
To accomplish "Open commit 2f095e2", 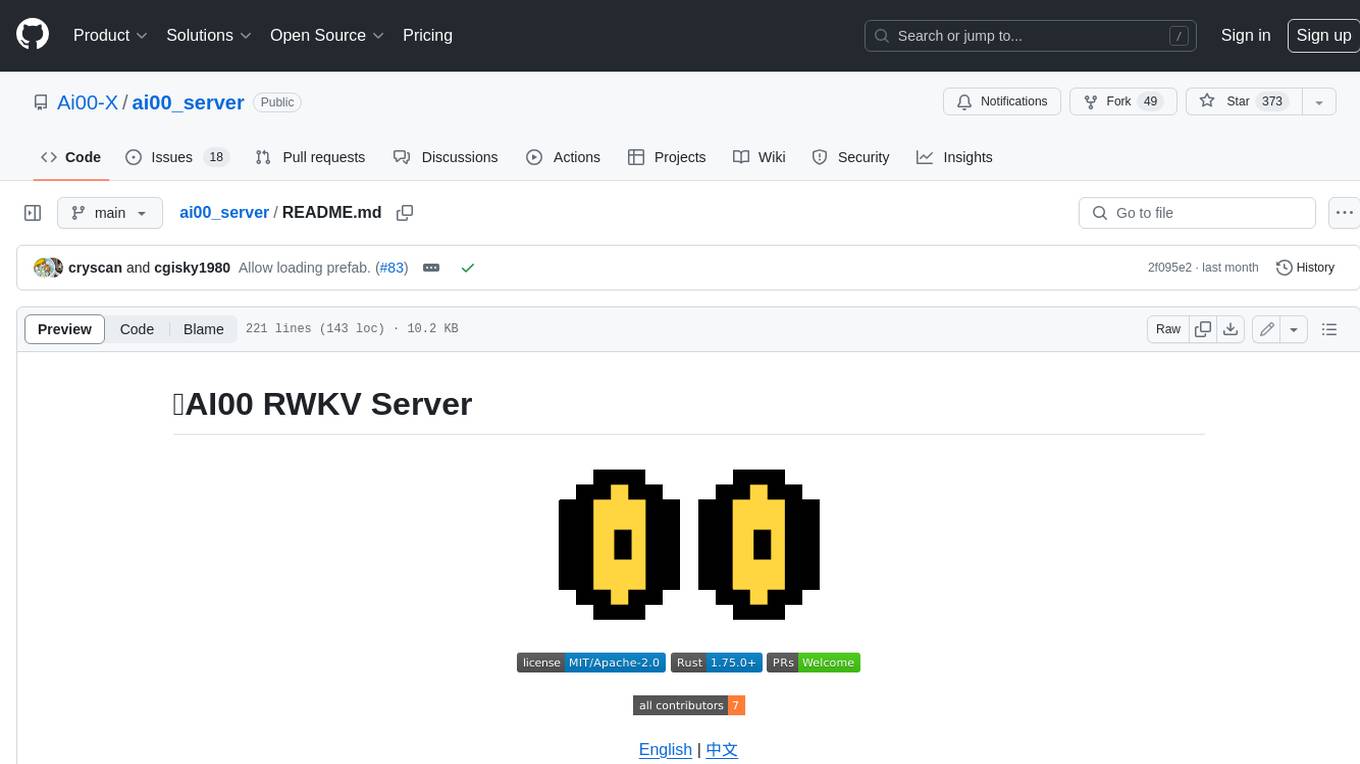I will click(1169, 268).
